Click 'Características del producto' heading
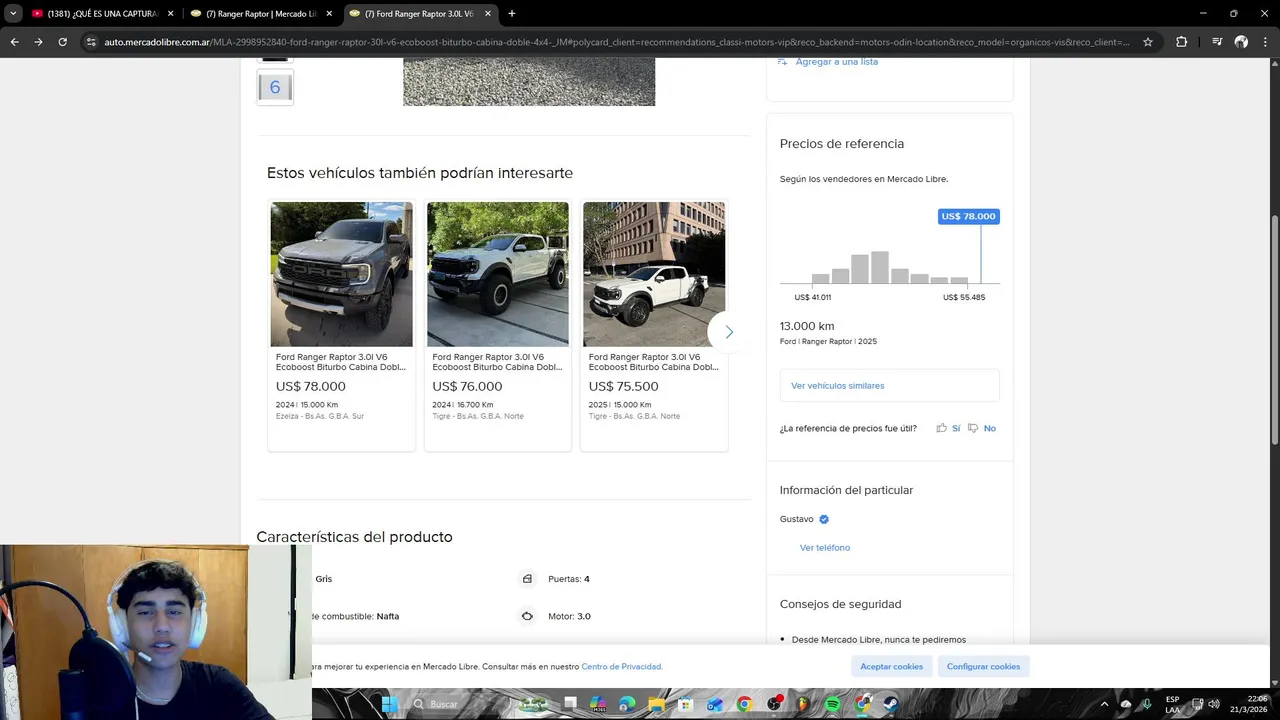 (354, 537)
